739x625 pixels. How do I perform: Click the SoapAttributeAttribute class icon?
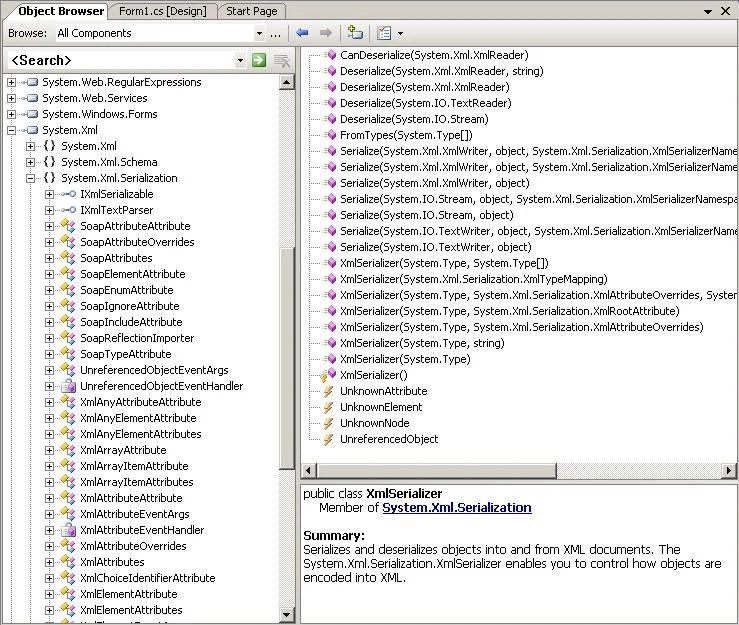pos(68,226)
